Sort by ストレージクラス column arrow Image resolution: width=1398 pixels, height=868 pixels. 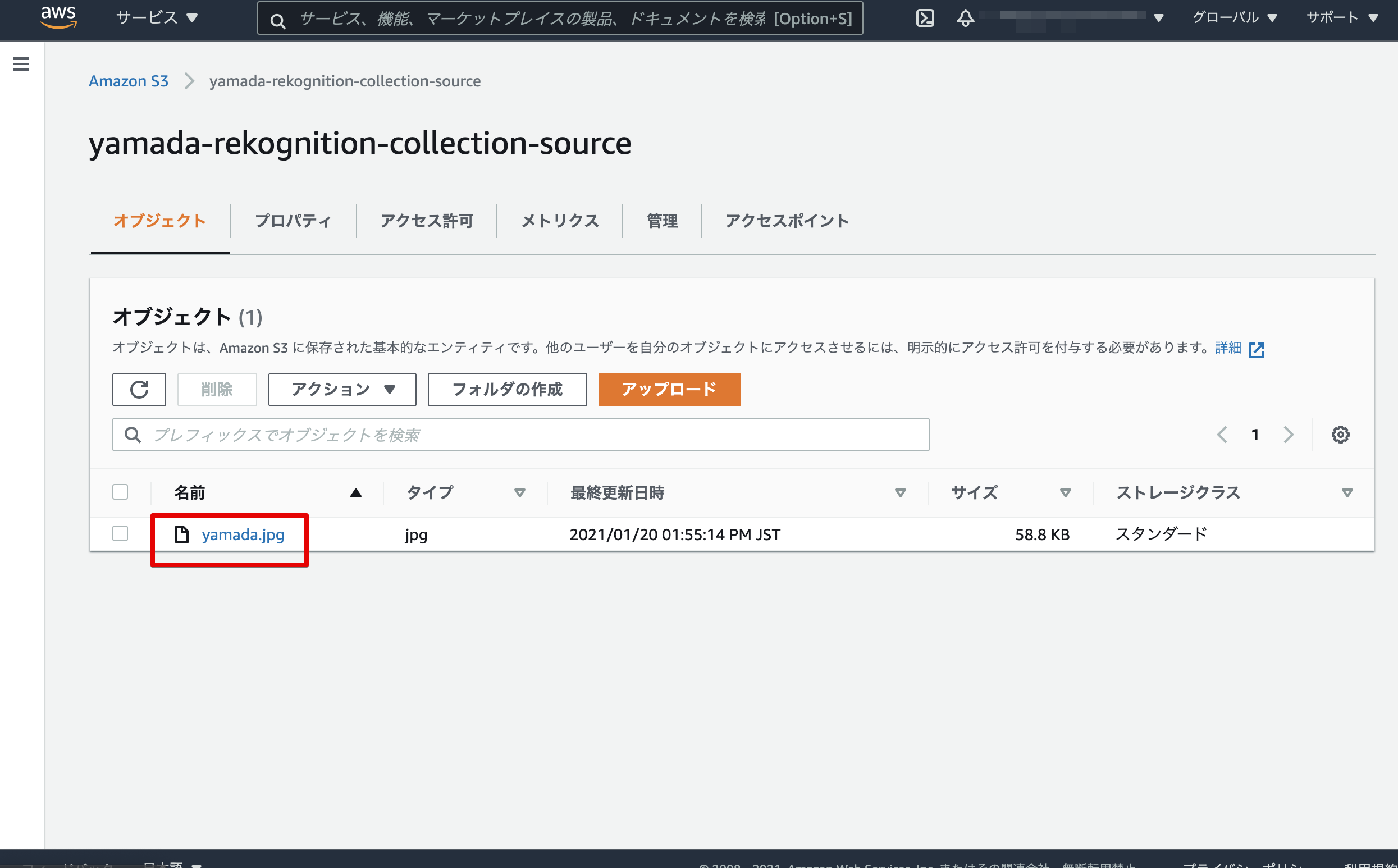click(x=1347, y=492)
